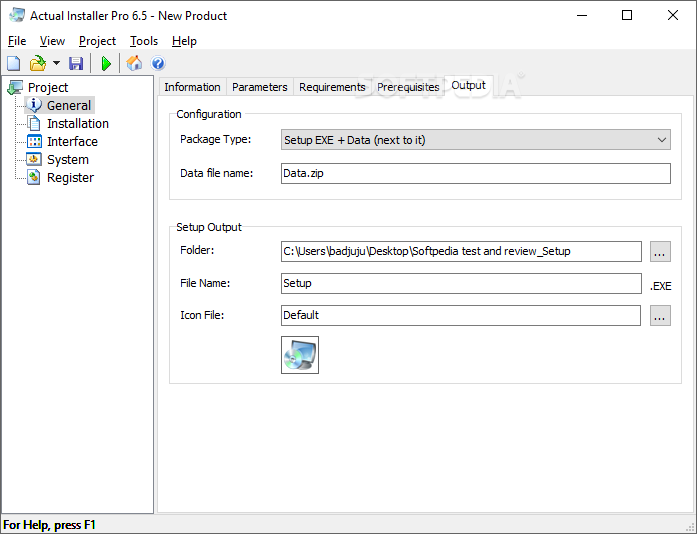Click the Home page house icon
The height and width of the screenshot is (534, 697).
click(x=134, y=64)
